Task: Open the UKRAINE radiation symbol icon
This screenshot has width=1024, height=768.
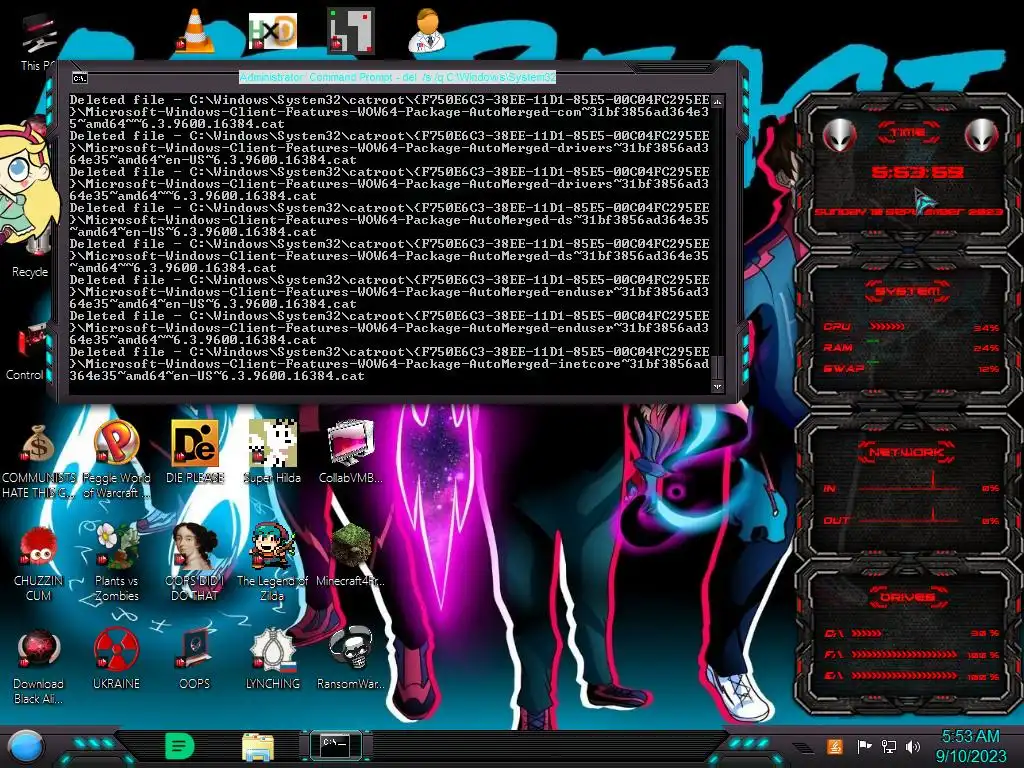Action: click(116, 658)
